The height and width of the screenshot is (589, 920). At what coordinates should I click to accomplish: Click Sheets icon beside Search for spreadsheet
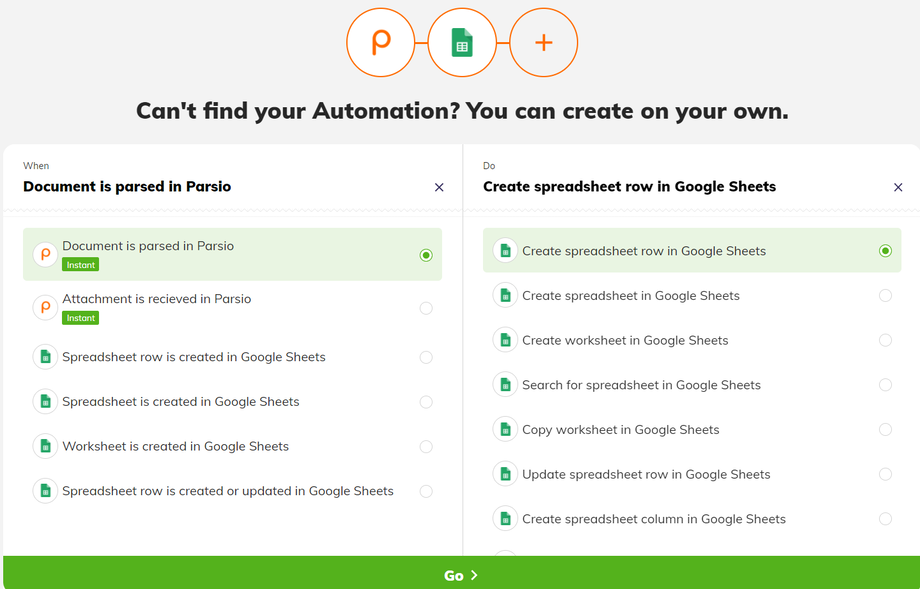click(505, 385)
